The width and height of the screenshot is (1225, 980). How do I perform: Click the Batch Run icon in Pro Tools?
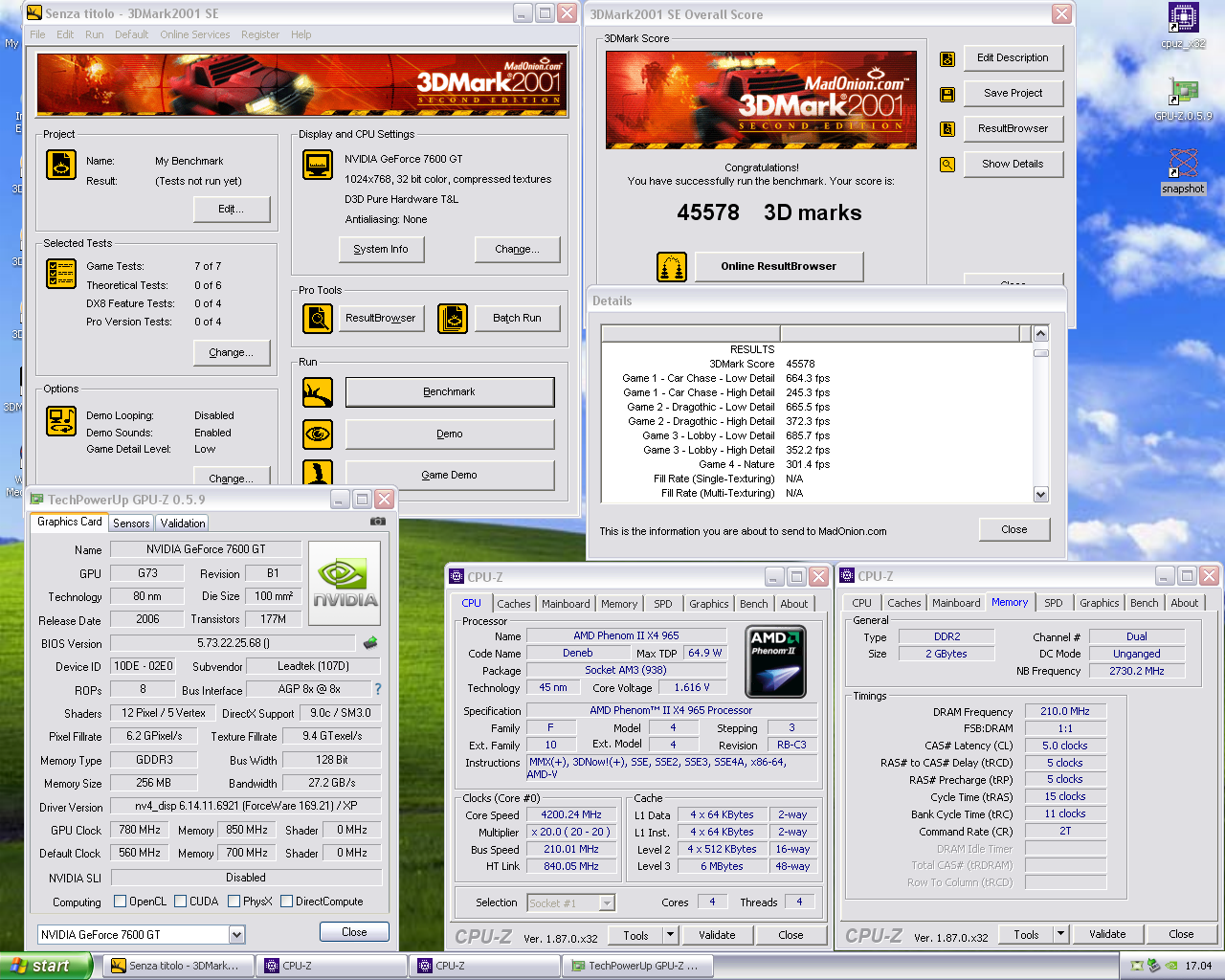click(x=453, y=319)
